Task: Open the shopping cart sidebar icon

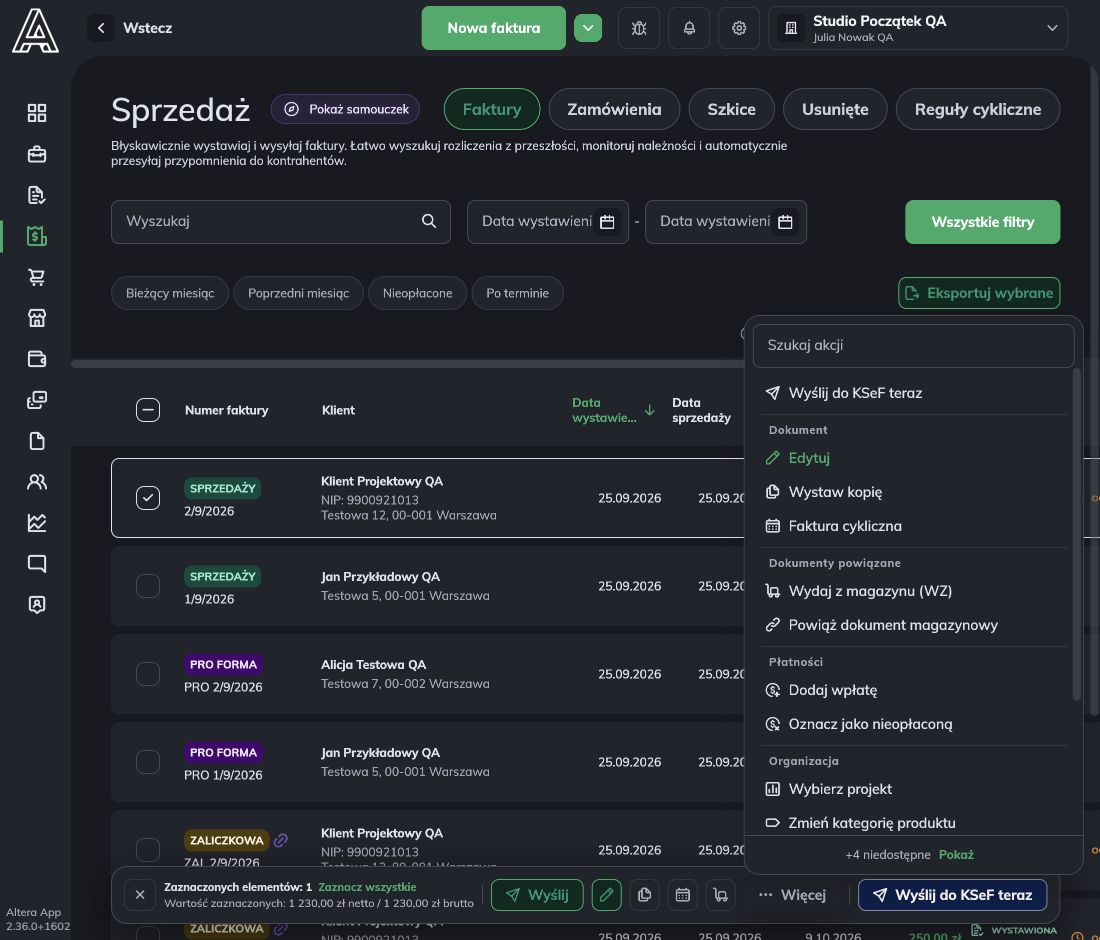Action: click(x=36, y=277)
